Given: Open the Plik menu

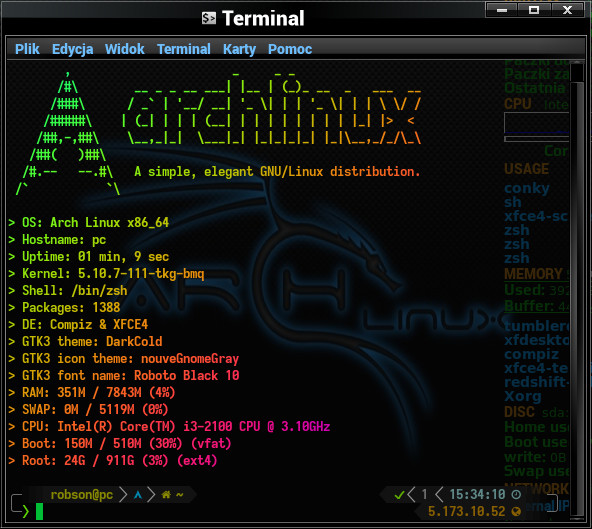Looking at the screenshot, I should pyautogui.click(x=27, y=49).
